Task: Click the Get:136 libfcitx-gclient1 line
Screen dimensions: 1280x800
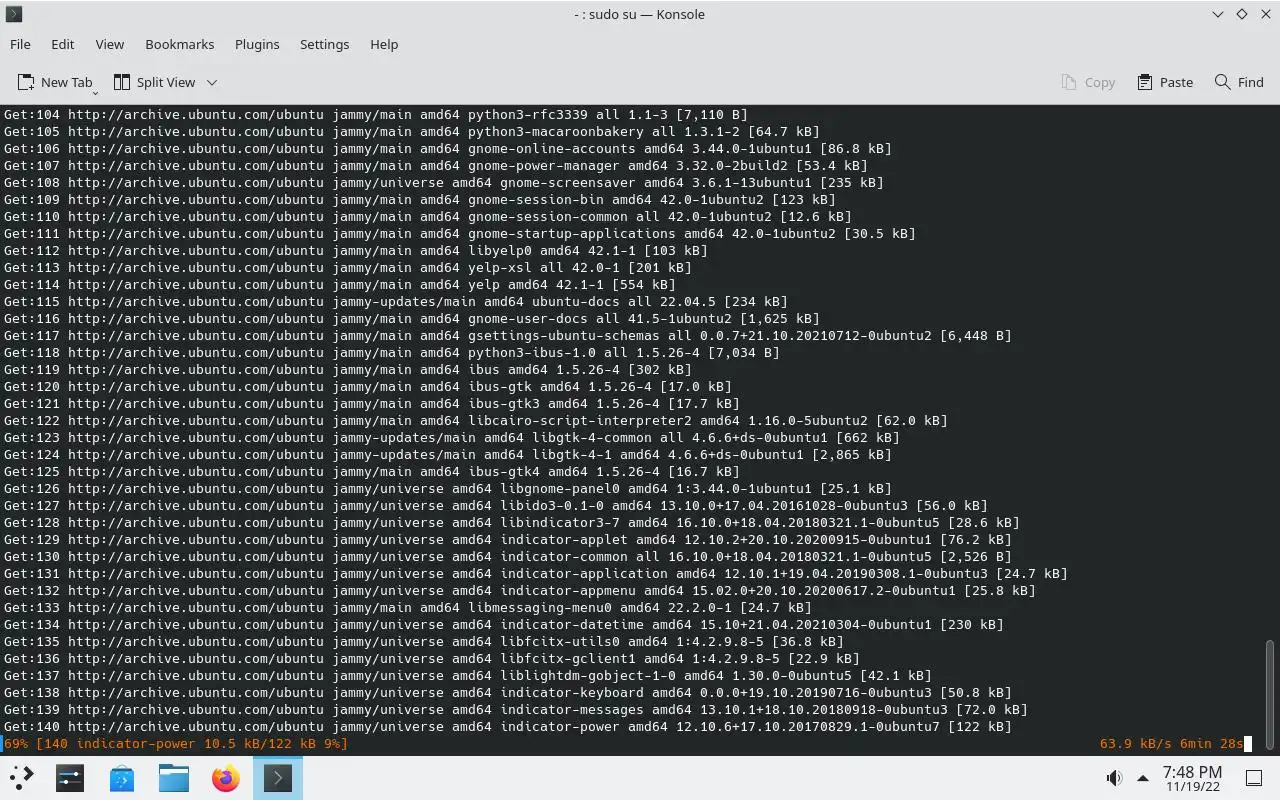Action: point(432,658)
